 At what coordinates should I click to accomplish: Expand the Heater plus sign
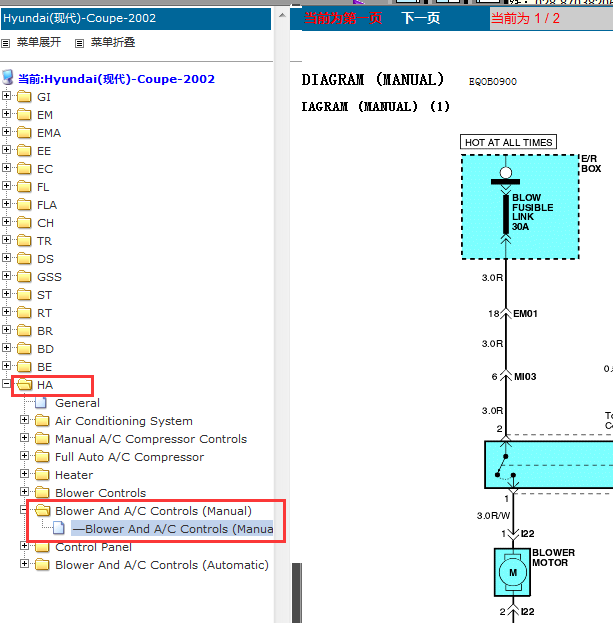point(25,474)
